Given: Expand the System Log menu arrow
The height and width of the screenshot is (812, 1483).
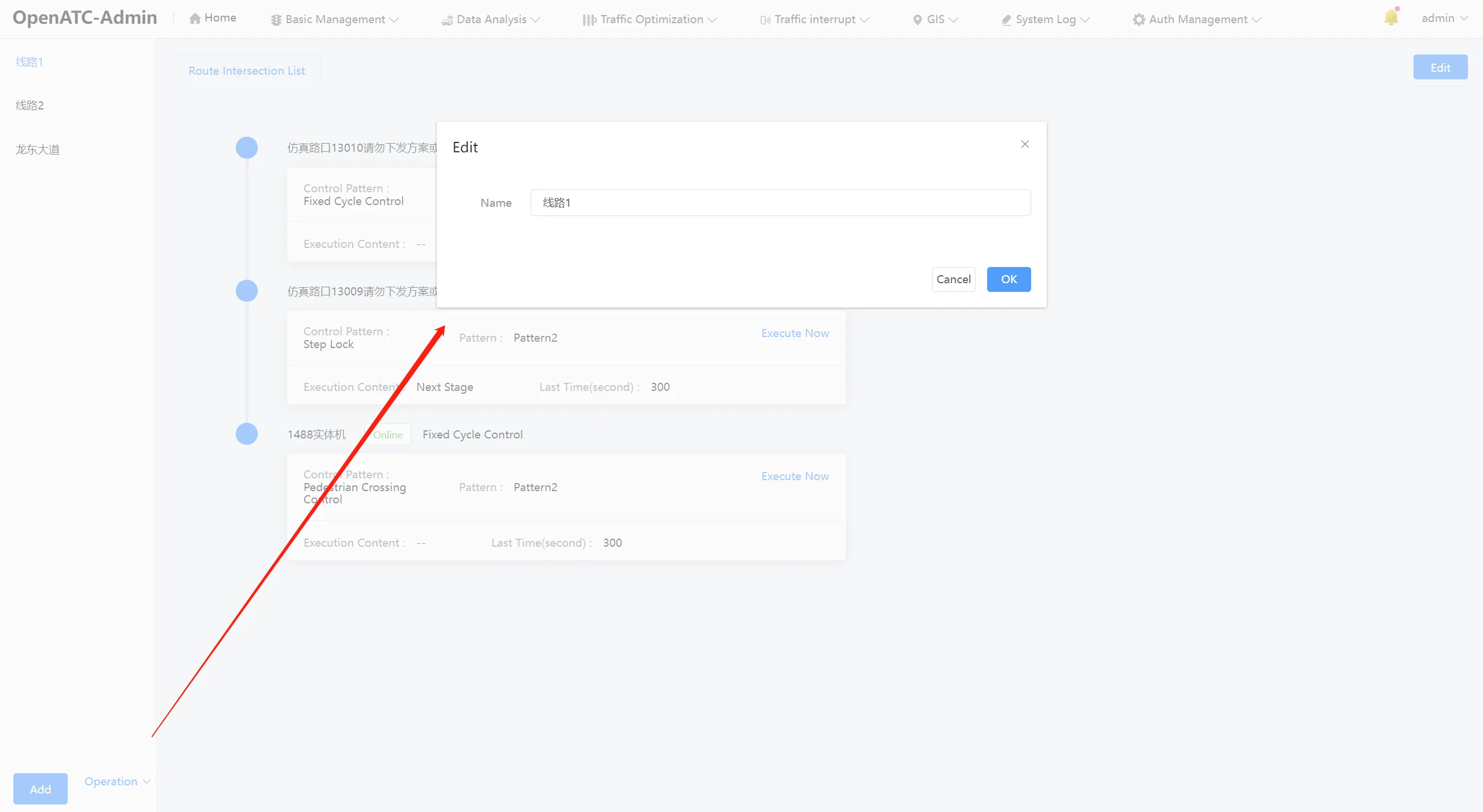Looking at the screenshot, I should 1085,20.
